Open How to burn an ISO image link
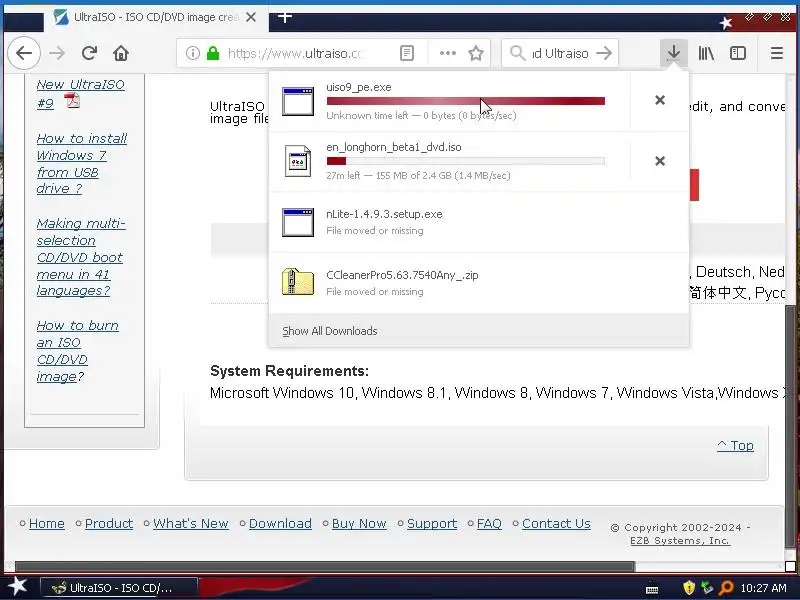Screen dimensions: 800x600 pos(77,351)
